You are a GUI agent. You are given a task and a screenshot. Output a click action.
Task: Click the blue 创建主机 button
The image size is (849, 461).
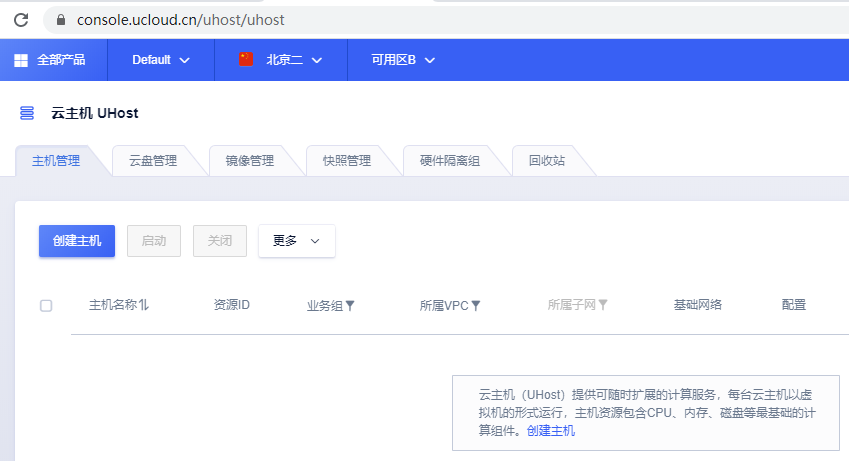point(77,241)
